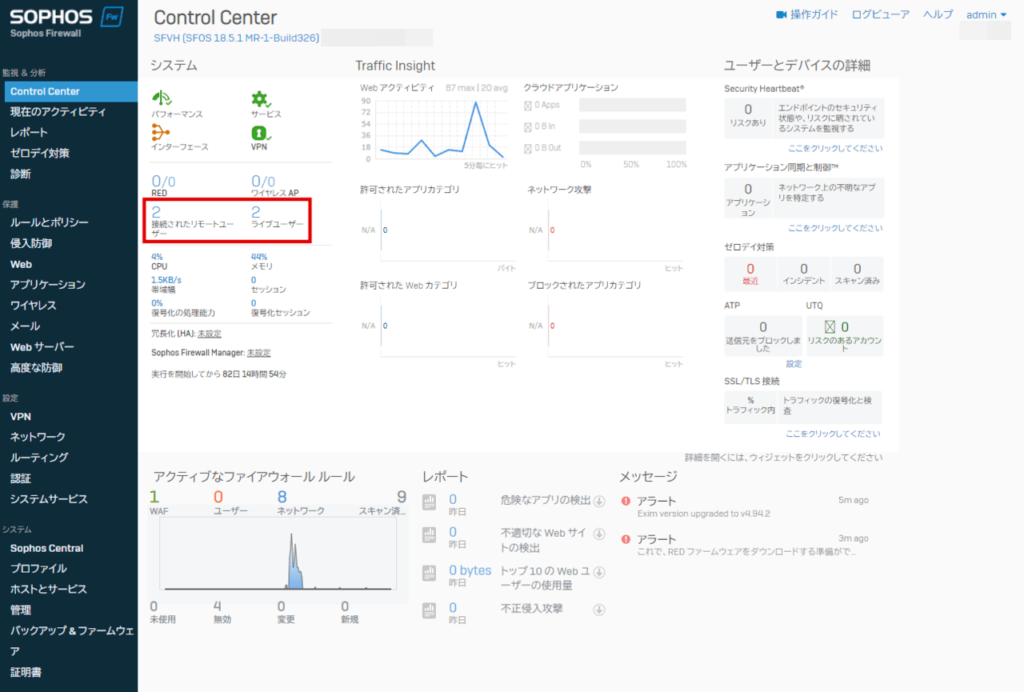Click the 未設定 link beside 冗長化 (HA)
Screen dimensions: 1024x692
[209, 334]
